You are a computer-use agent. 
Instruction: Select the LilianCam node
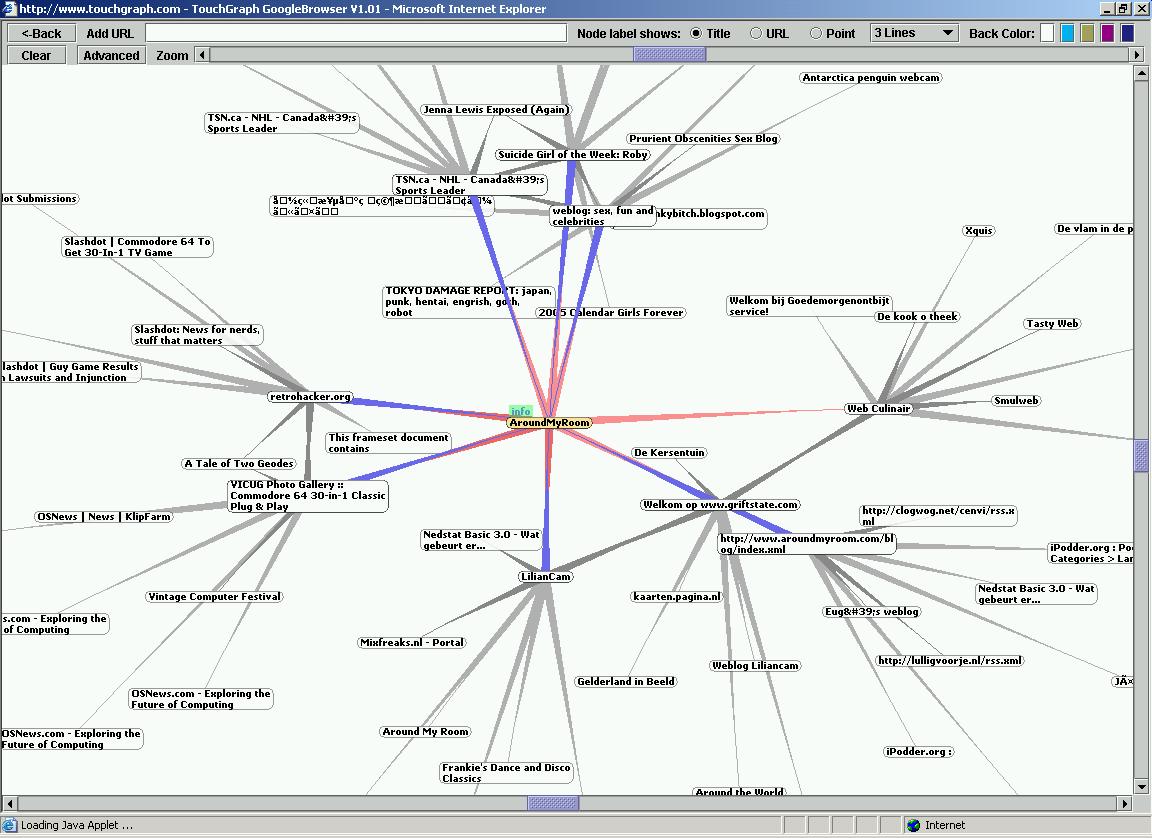(x=545, y=577)
